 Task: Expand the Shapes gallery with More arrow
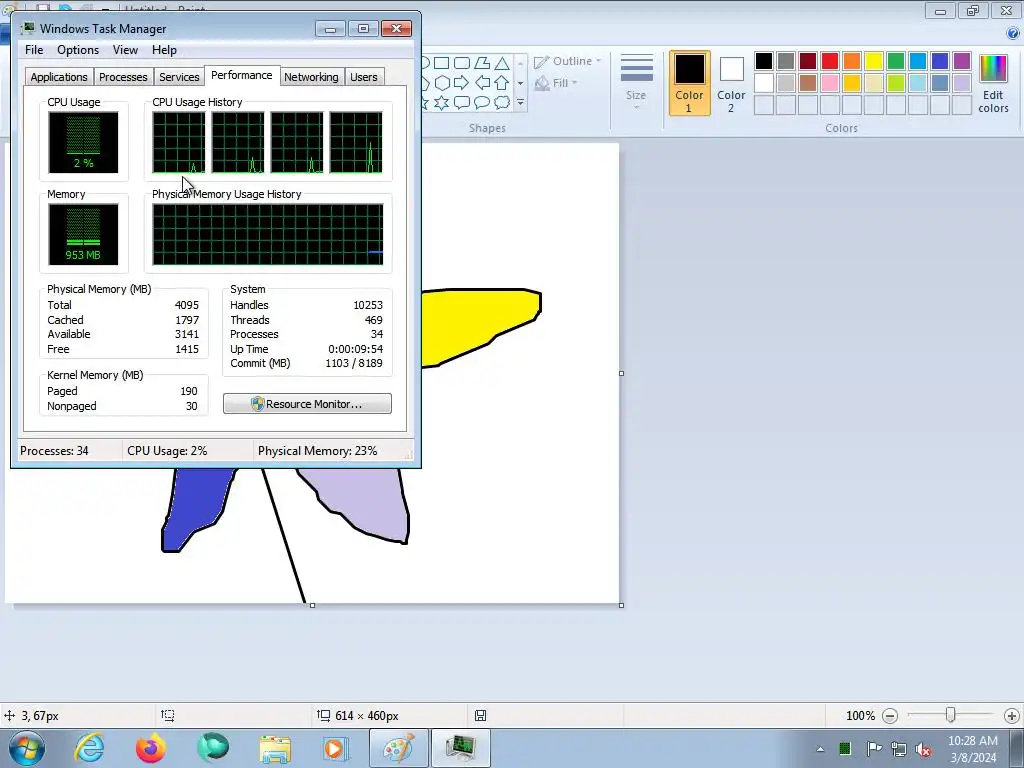pos(520,103)
